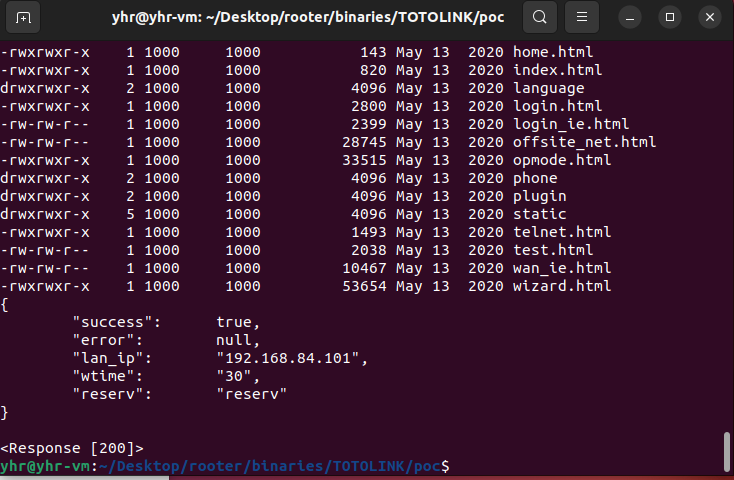Select the offsite_net.html filename

click(x=584, y=142)
